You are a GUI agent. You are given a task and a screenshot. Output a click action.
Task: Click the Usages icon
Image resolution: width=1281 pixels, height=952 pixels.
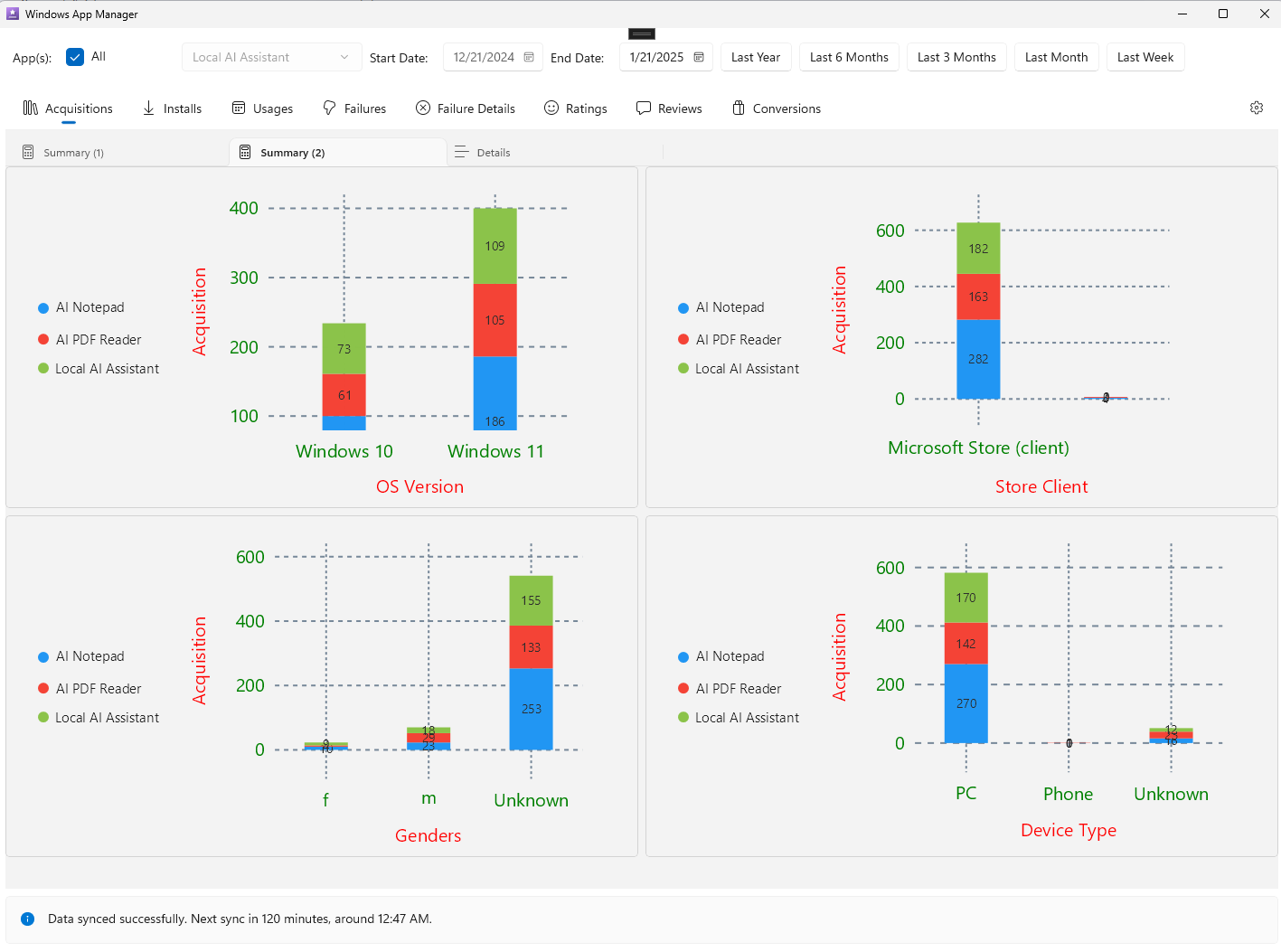(x=239, y=108)
